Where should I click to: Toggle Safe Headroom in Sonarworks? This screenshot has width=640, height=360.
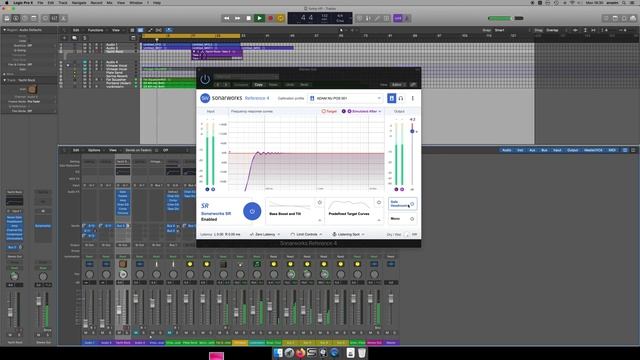402,204
